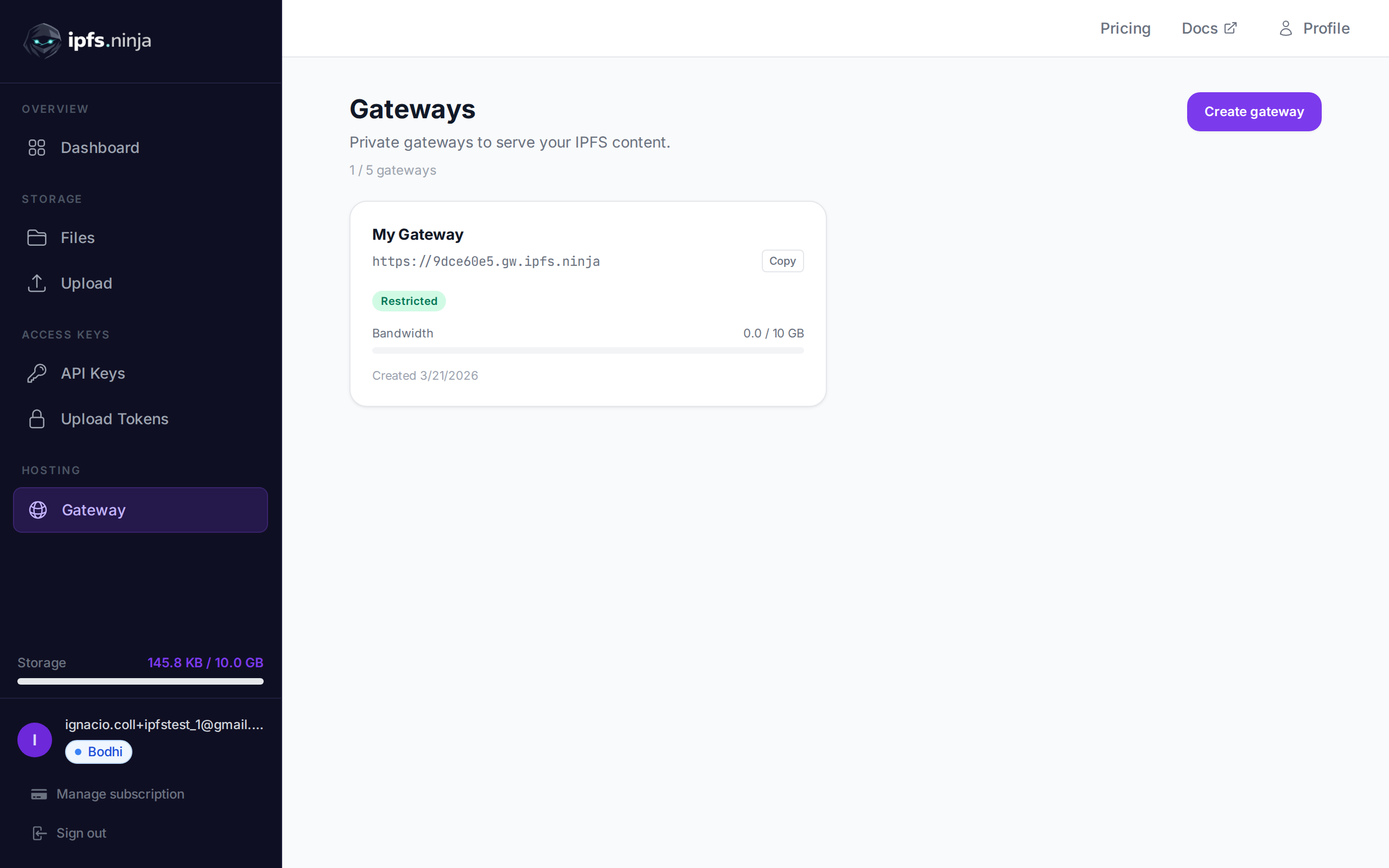Screen dimensions: 1389x868
Task: Select the API Keys key icon
Action: (37, 373)
